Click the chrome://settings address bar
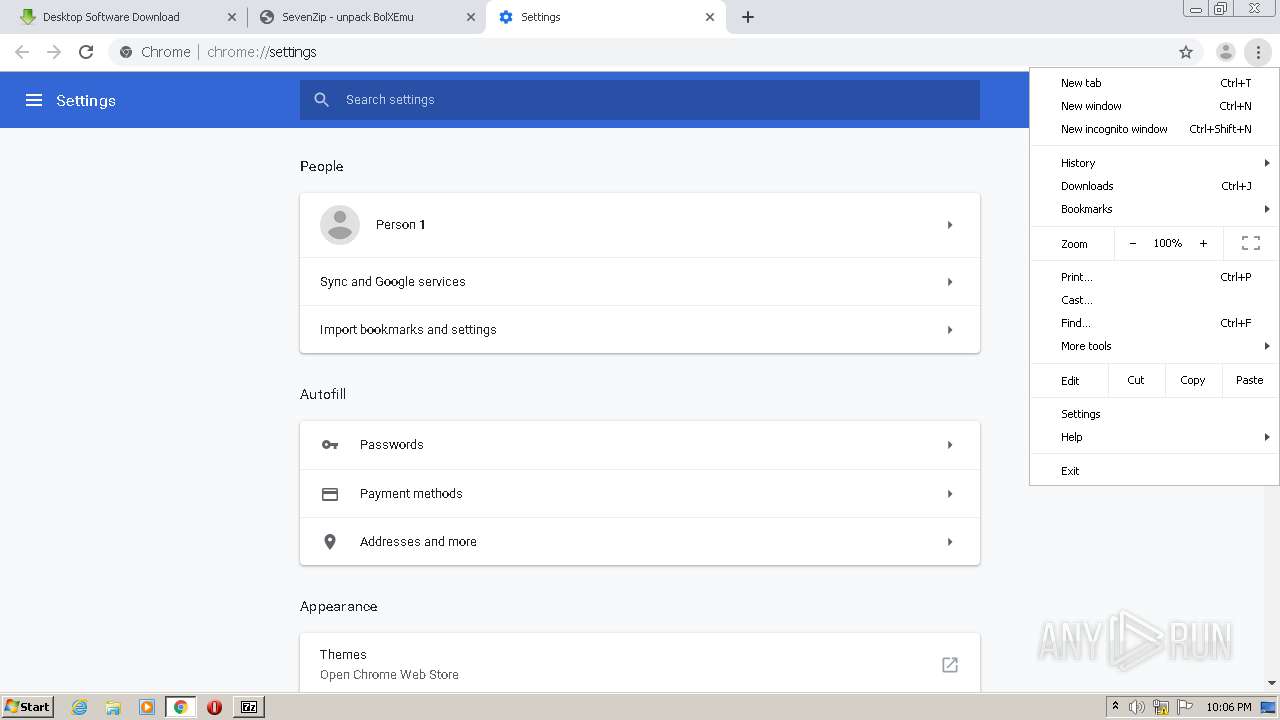 pyautogui.click(x=640, y=52)
